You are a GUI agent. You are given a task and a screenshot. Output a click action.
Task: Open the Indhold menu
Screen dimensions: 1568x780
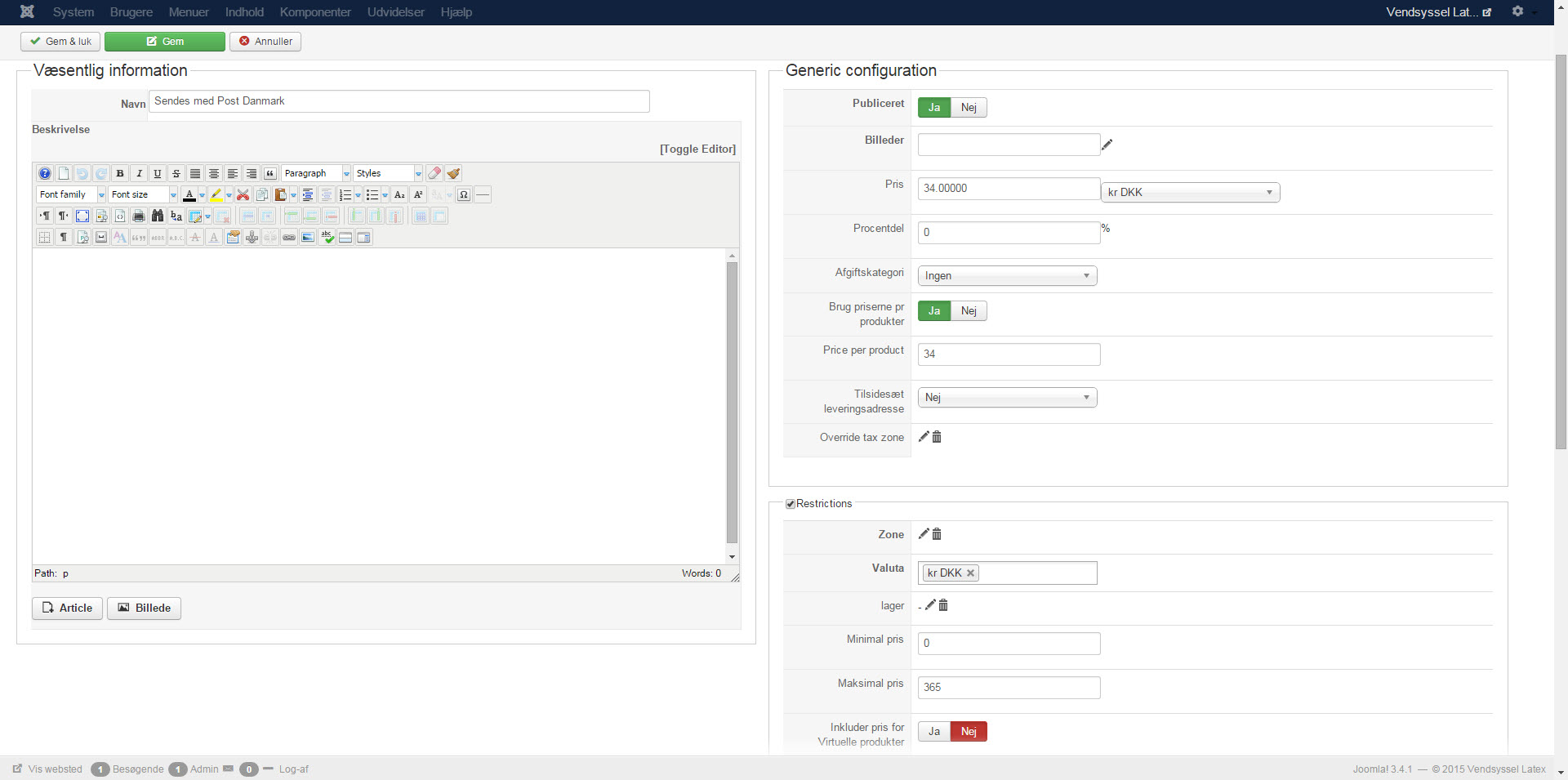click(x=244, y=12)
